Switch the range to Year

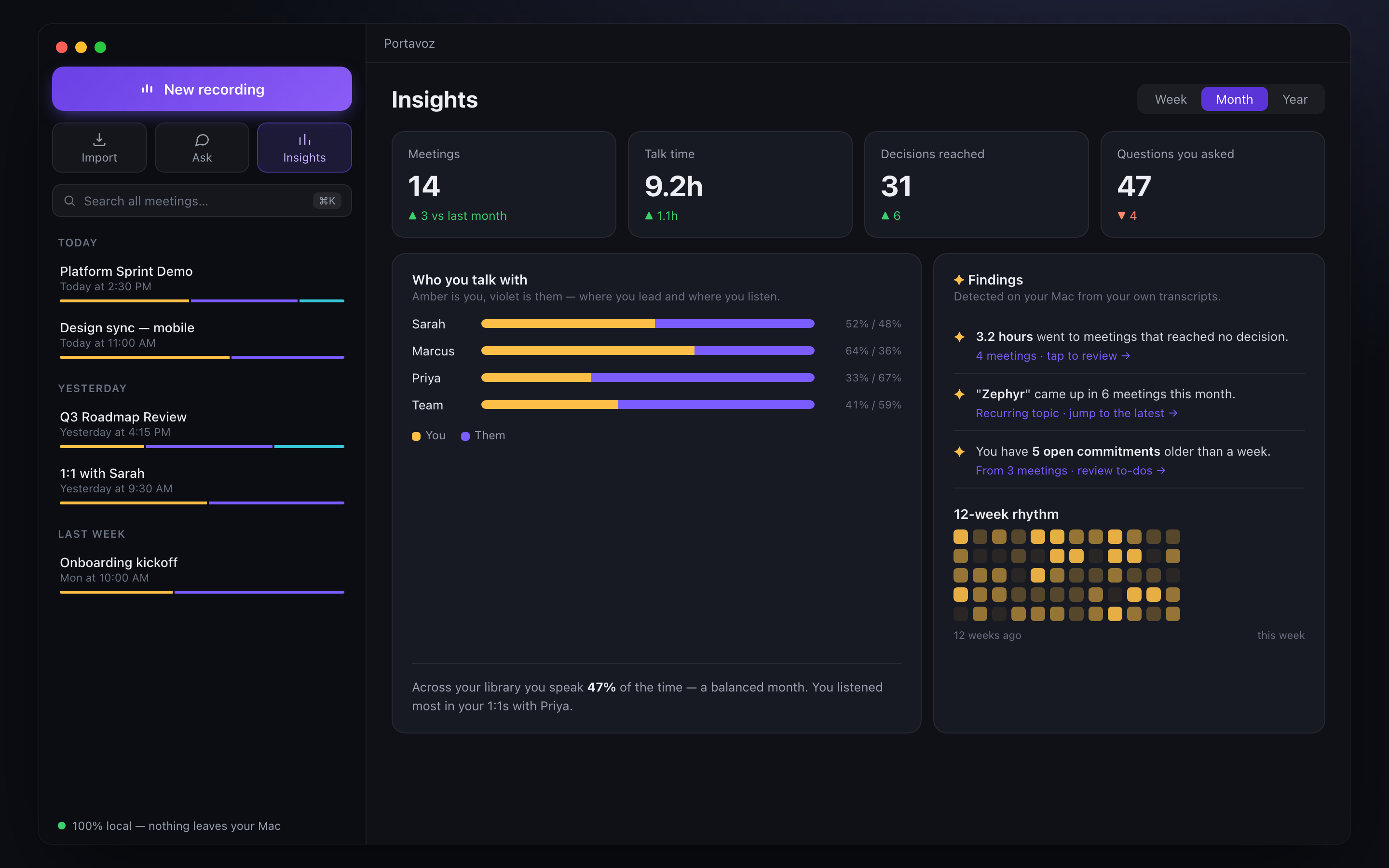1295,99
